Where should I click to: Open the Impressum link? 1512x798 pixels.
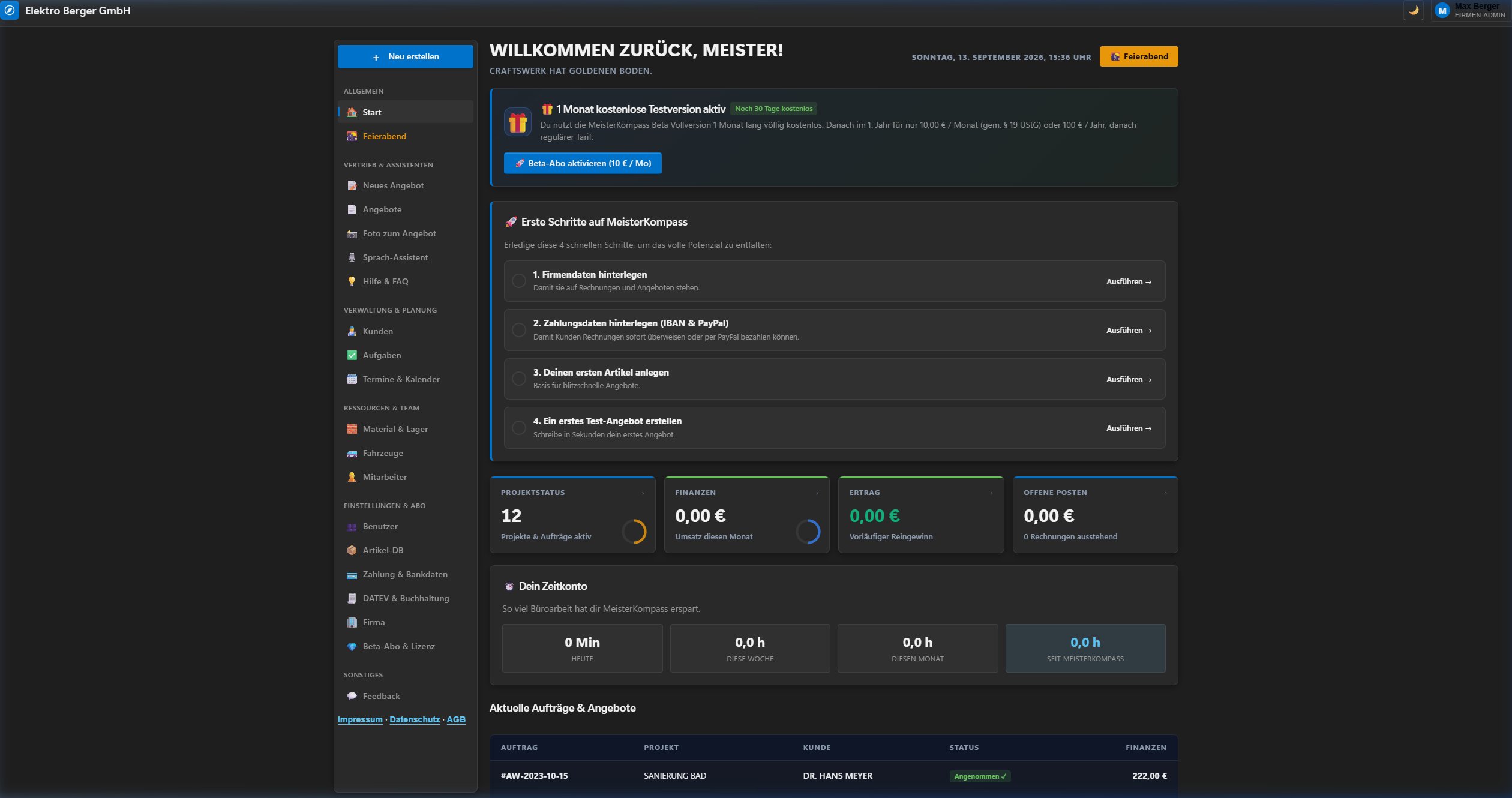360,719
